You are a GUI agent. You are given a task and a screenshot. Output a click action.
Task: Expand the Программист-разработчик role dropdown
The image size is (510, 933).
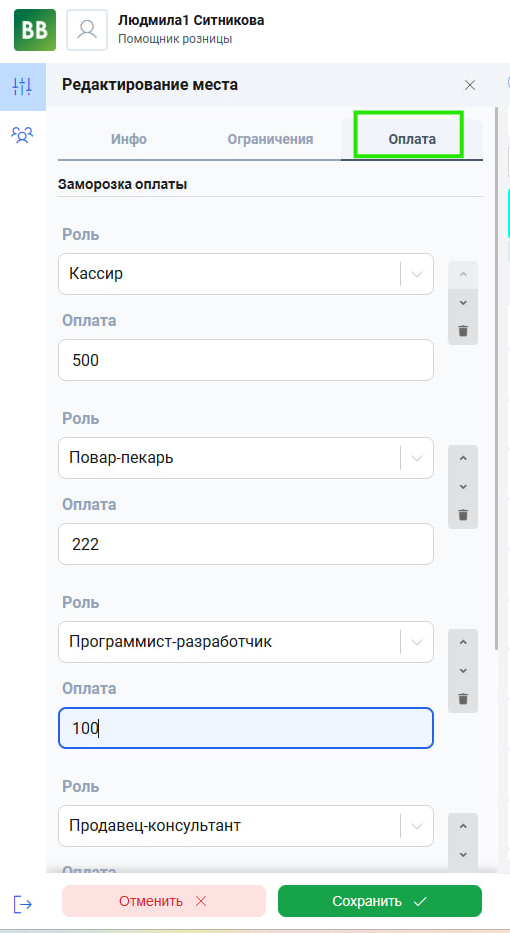pos(417,641)
